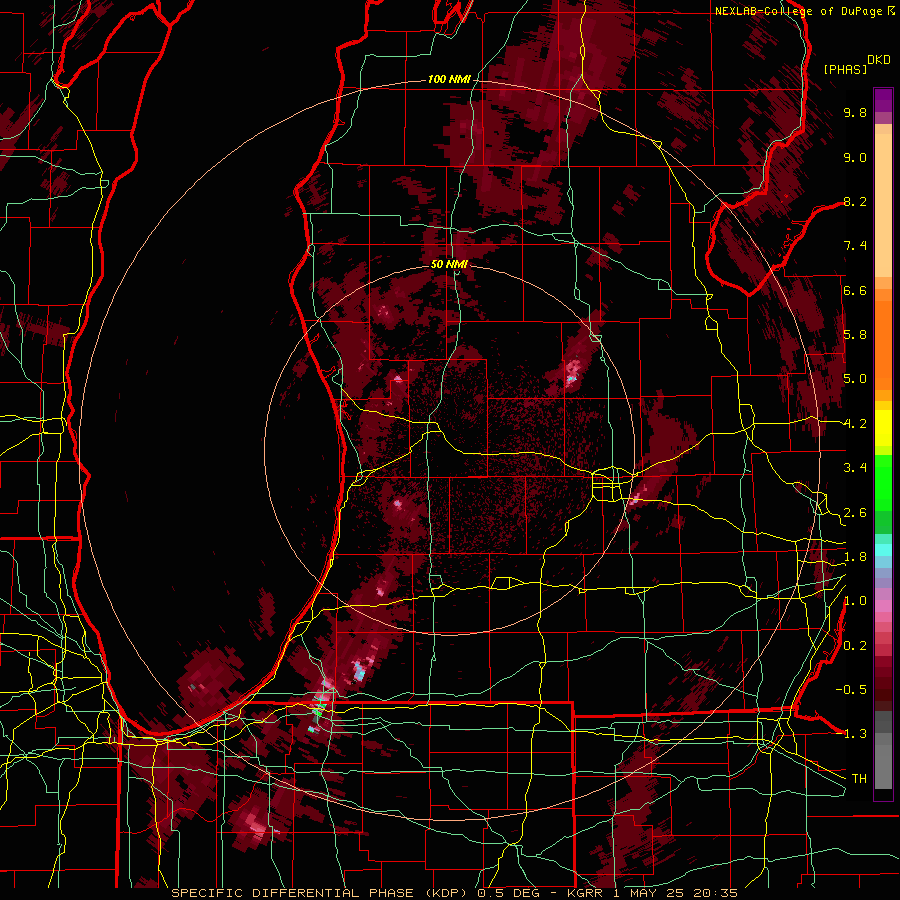Click the NEXLAB-College of DuPage credit text
This screenshot has width=900, height=900.
click(x=798, y=11)
